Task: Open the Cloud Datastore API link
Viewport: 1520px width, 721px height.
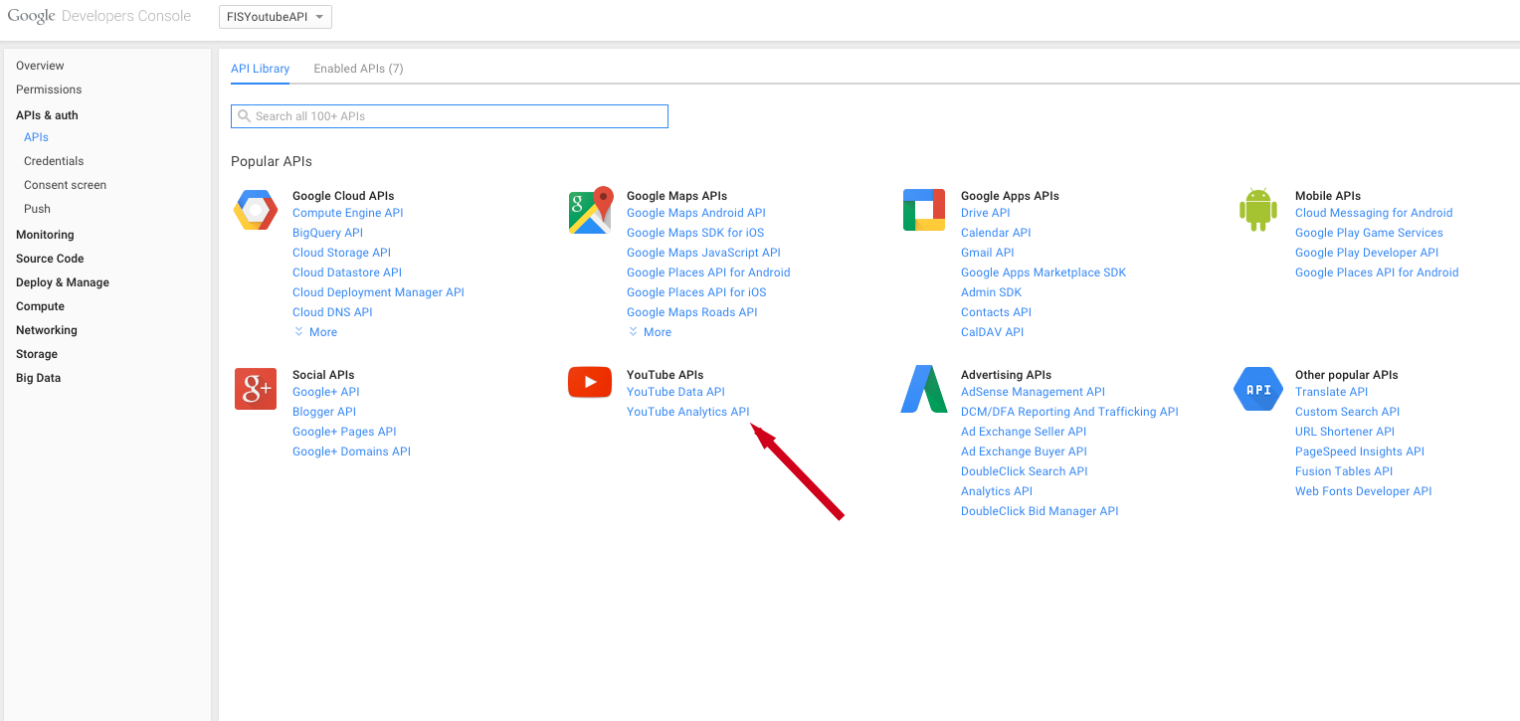Action: pyautogui.click(x=347, y=273)
